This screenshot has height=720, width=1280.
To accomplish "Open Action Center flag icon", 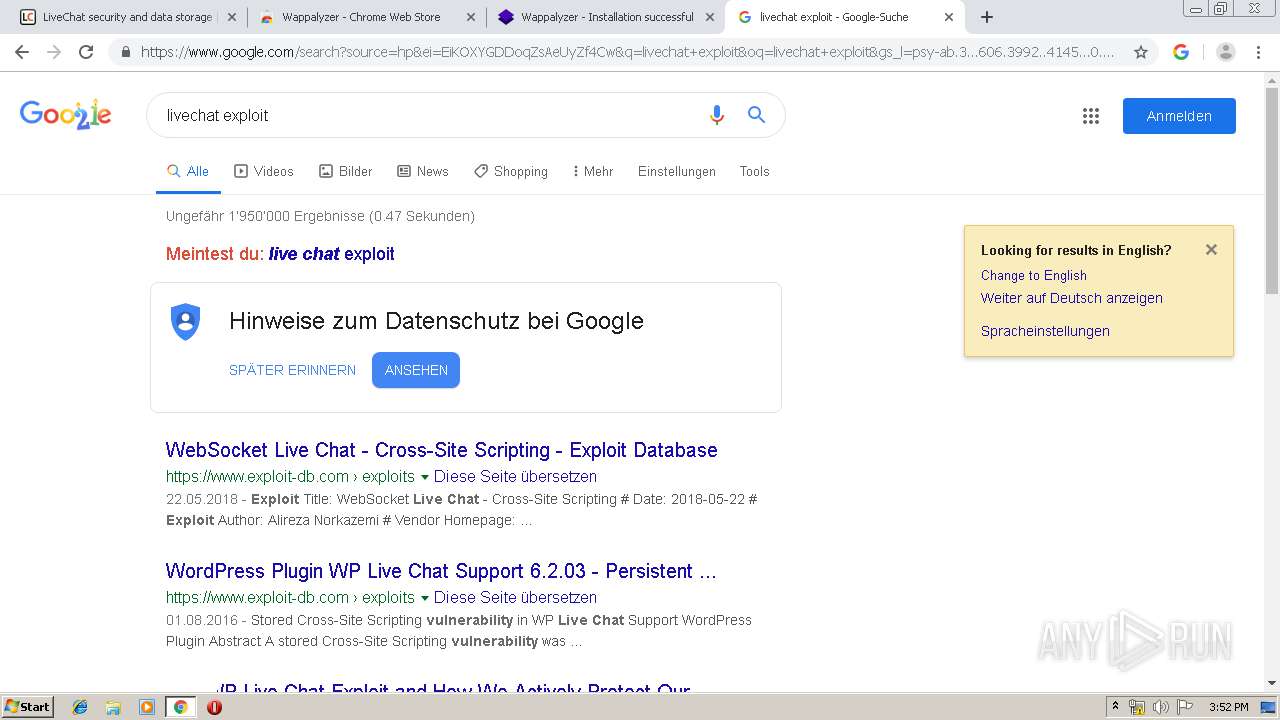I will coord(1185,707).
